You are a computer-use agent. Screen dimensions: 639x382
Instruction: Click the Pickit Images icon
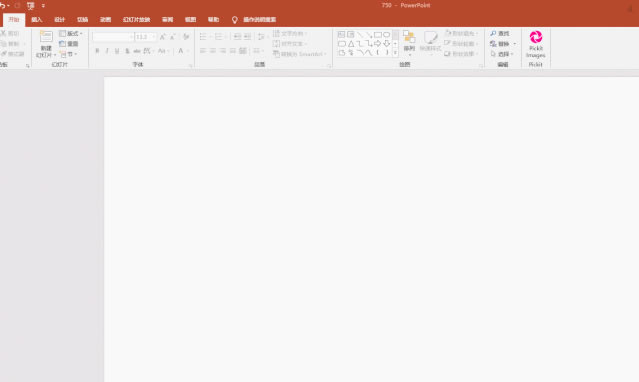click(x=535, y=37)
